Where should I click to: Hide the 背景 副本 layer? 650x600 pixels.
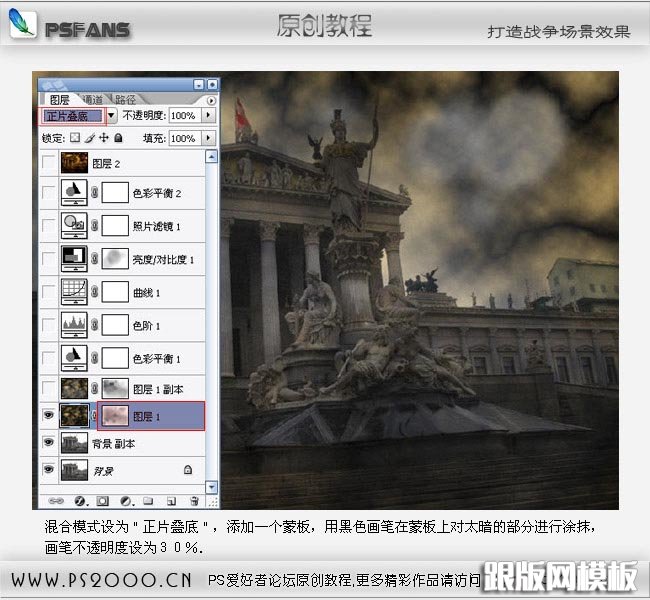[x=49, y=442]
